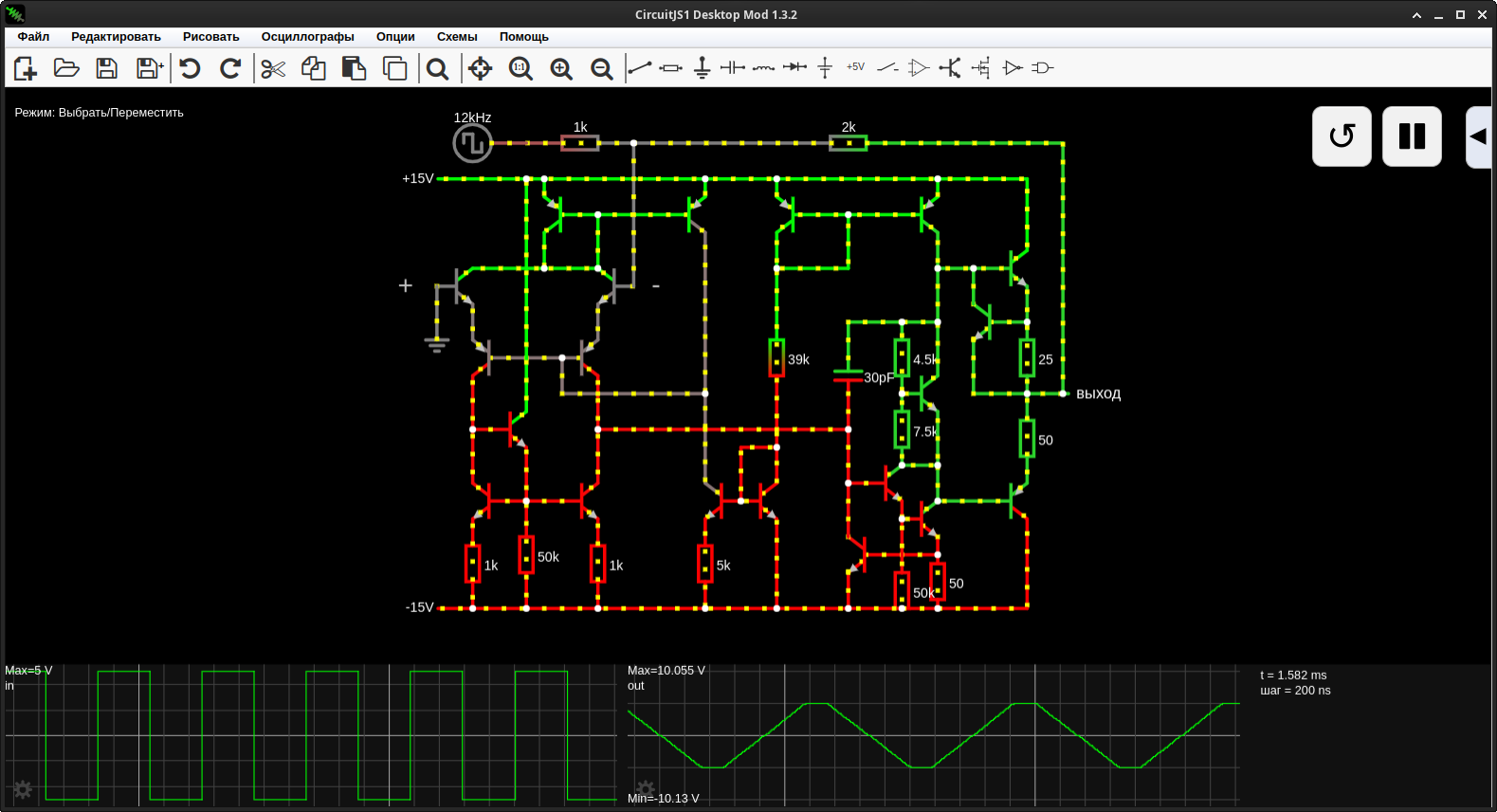Open the Осциллографы menu

(307, 37)
